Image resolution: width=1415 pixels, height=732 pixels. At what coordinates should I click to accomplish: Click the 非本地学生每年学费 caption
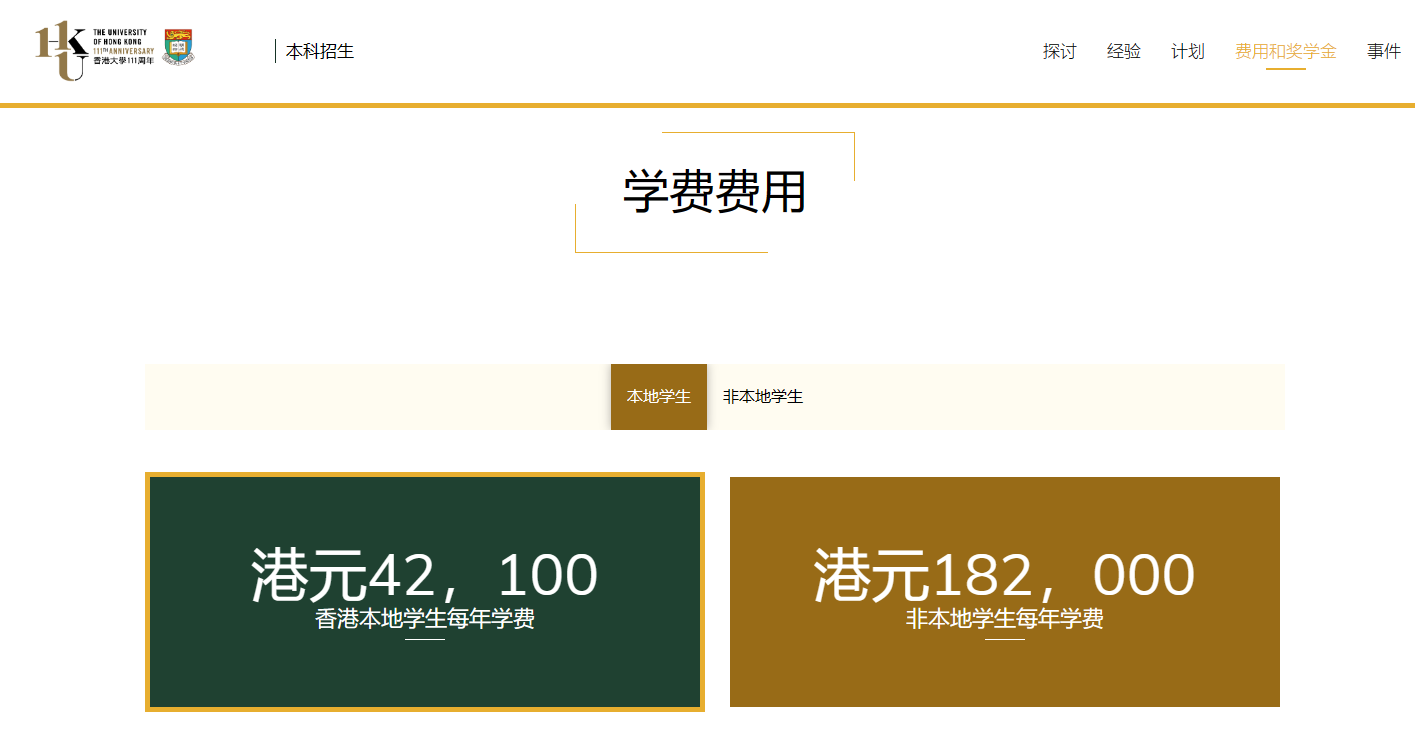coord(1004,620)
